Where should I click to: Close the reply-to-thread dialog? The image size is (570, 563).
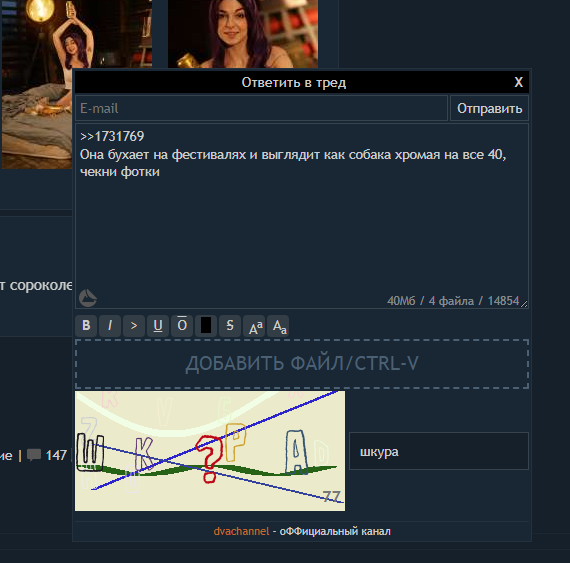tap(519, 82)
